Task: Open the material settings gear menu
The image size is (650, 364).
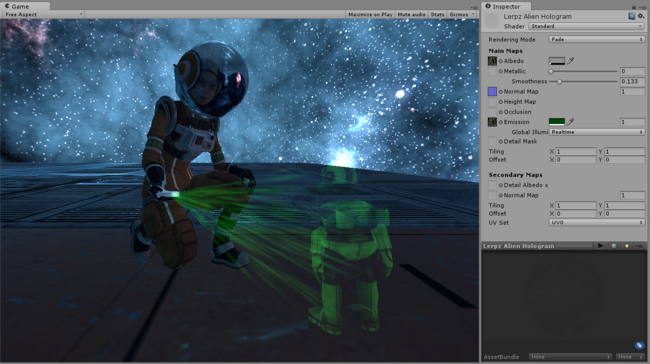Action: (x=641, y=16)
